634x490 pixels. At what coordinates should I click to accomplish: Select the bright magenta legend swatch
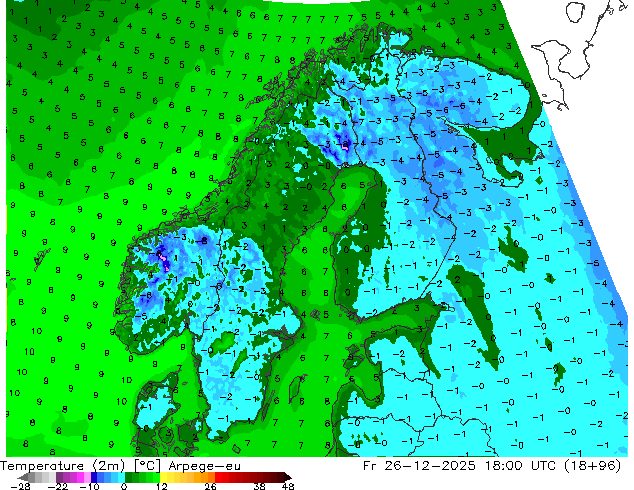coord(80,477)
